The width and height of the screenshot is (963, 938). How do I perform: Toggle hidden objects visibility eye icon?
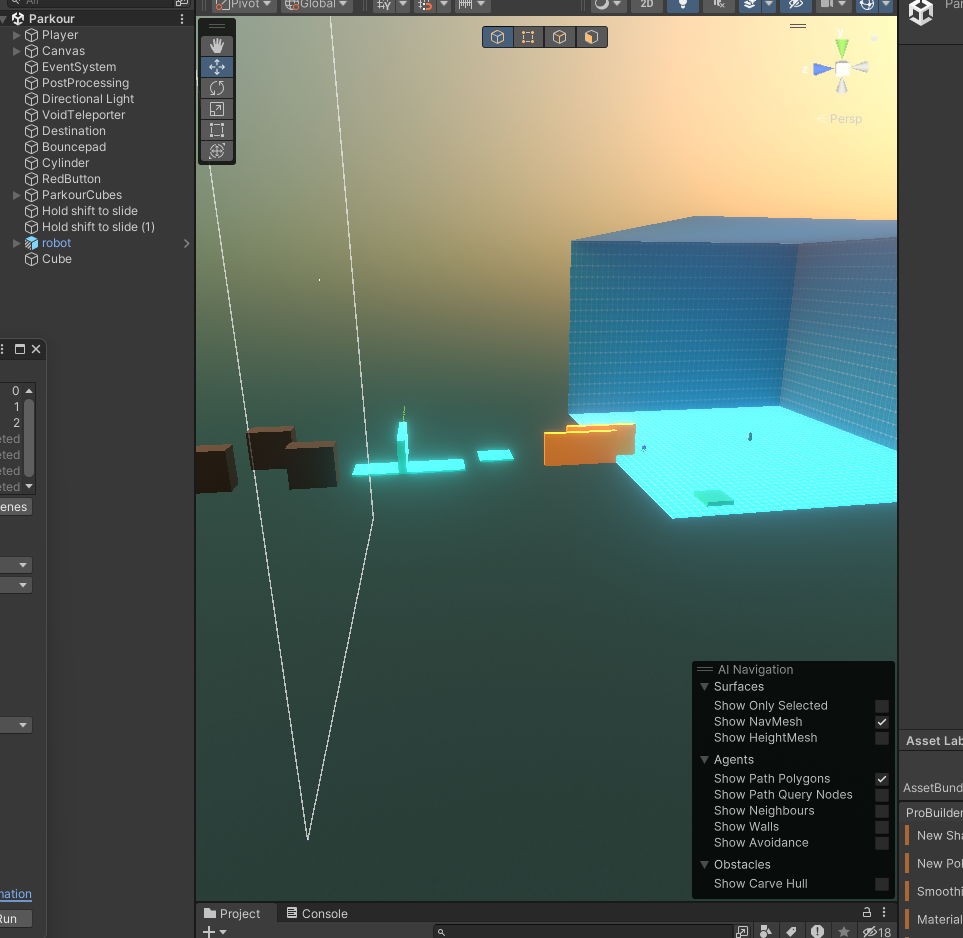[795, 5]
